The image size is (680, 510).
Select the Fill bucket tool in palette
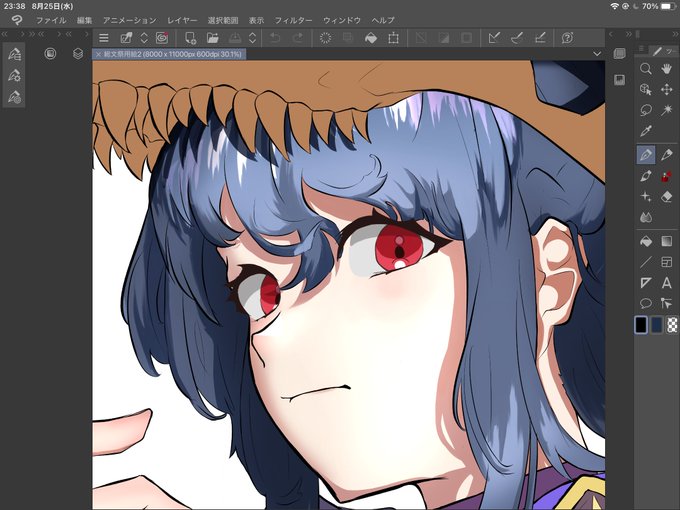pos(646,241)
